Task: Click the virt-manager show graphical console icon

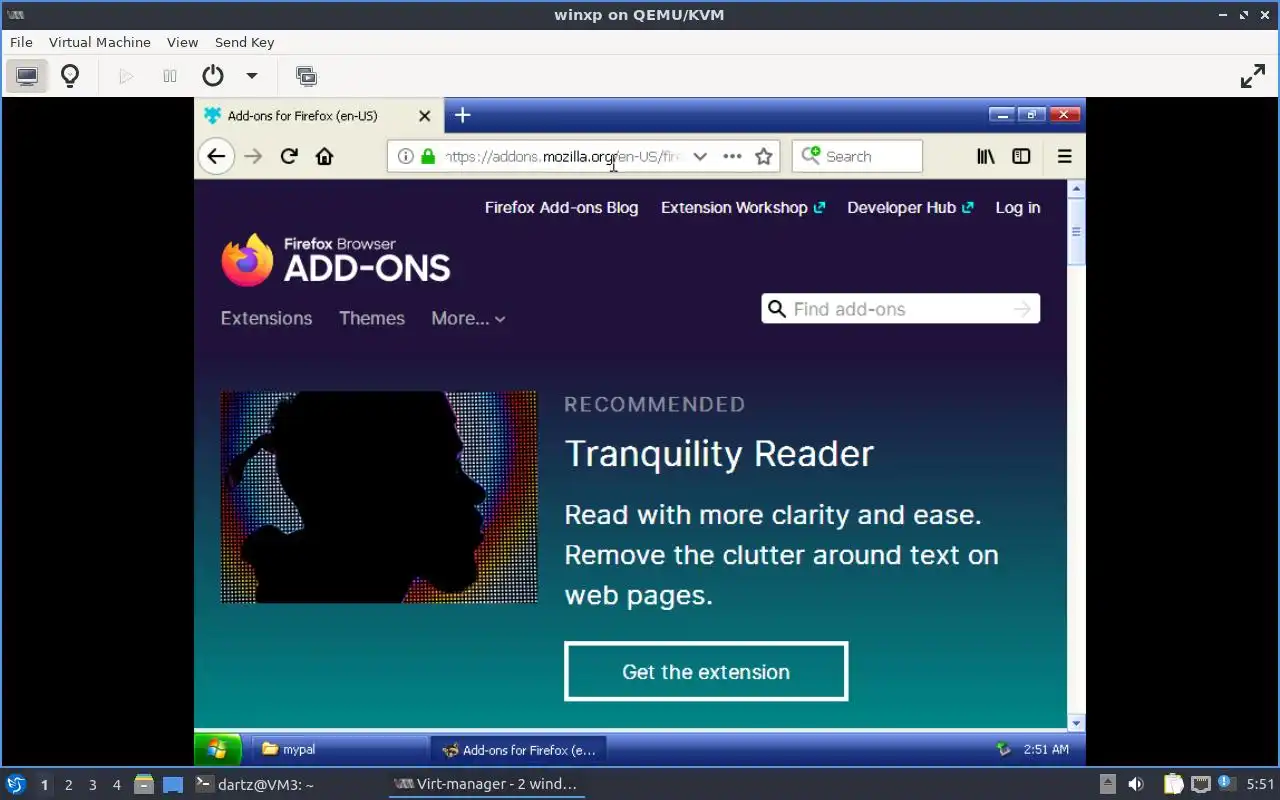Action: [27, 76]
